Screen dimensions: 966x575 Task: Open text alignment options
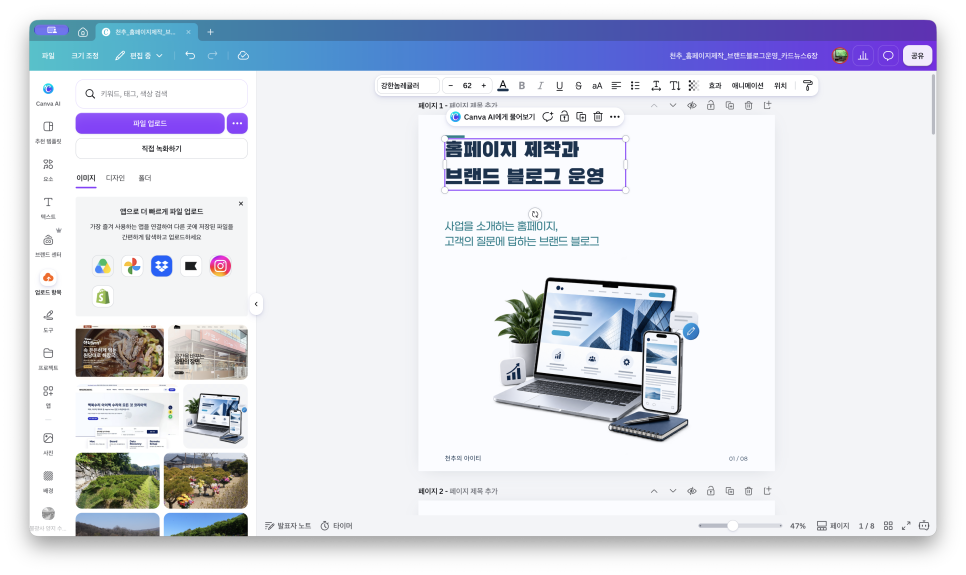(x=616, y=86)
